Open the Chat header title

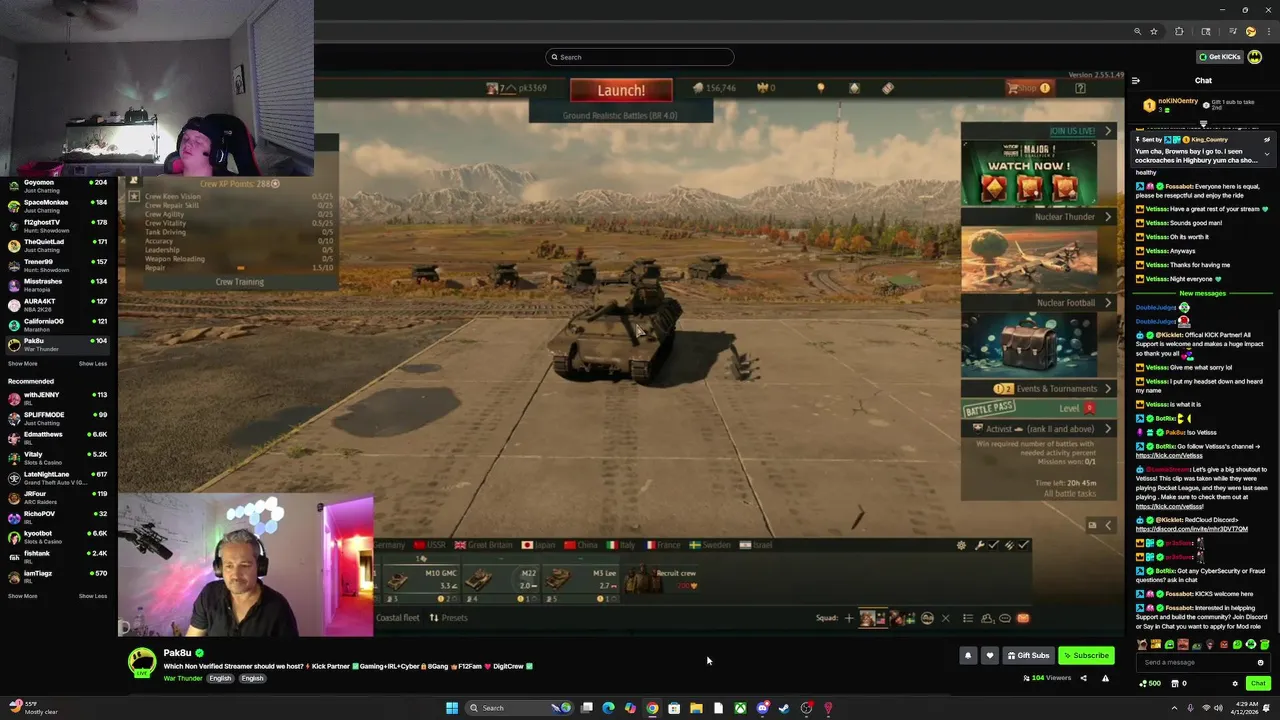click(1203, 81)
